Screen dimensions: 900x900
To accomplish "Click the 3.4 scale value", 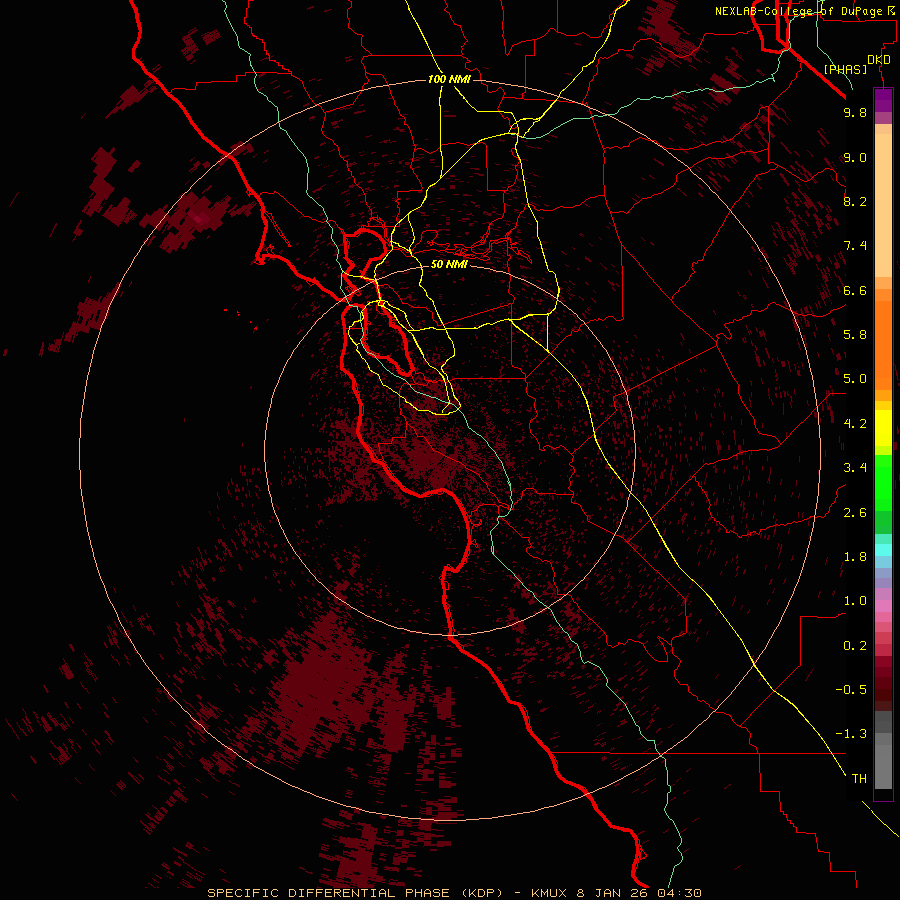I will (855, 468).
